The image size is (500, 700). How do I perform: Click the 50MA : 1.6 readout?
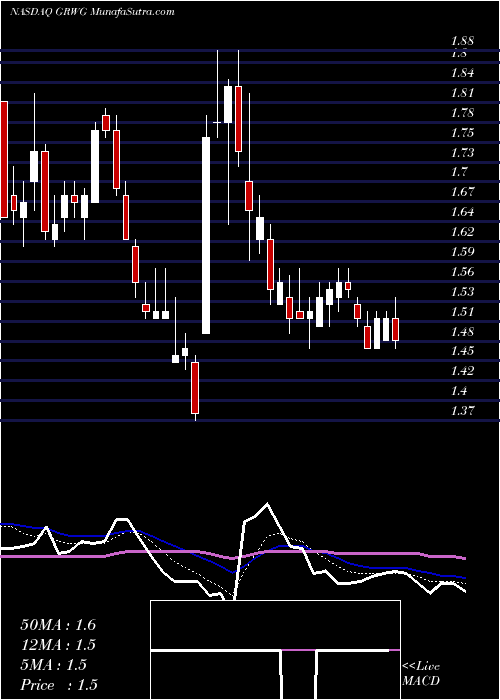pos(58,625)
